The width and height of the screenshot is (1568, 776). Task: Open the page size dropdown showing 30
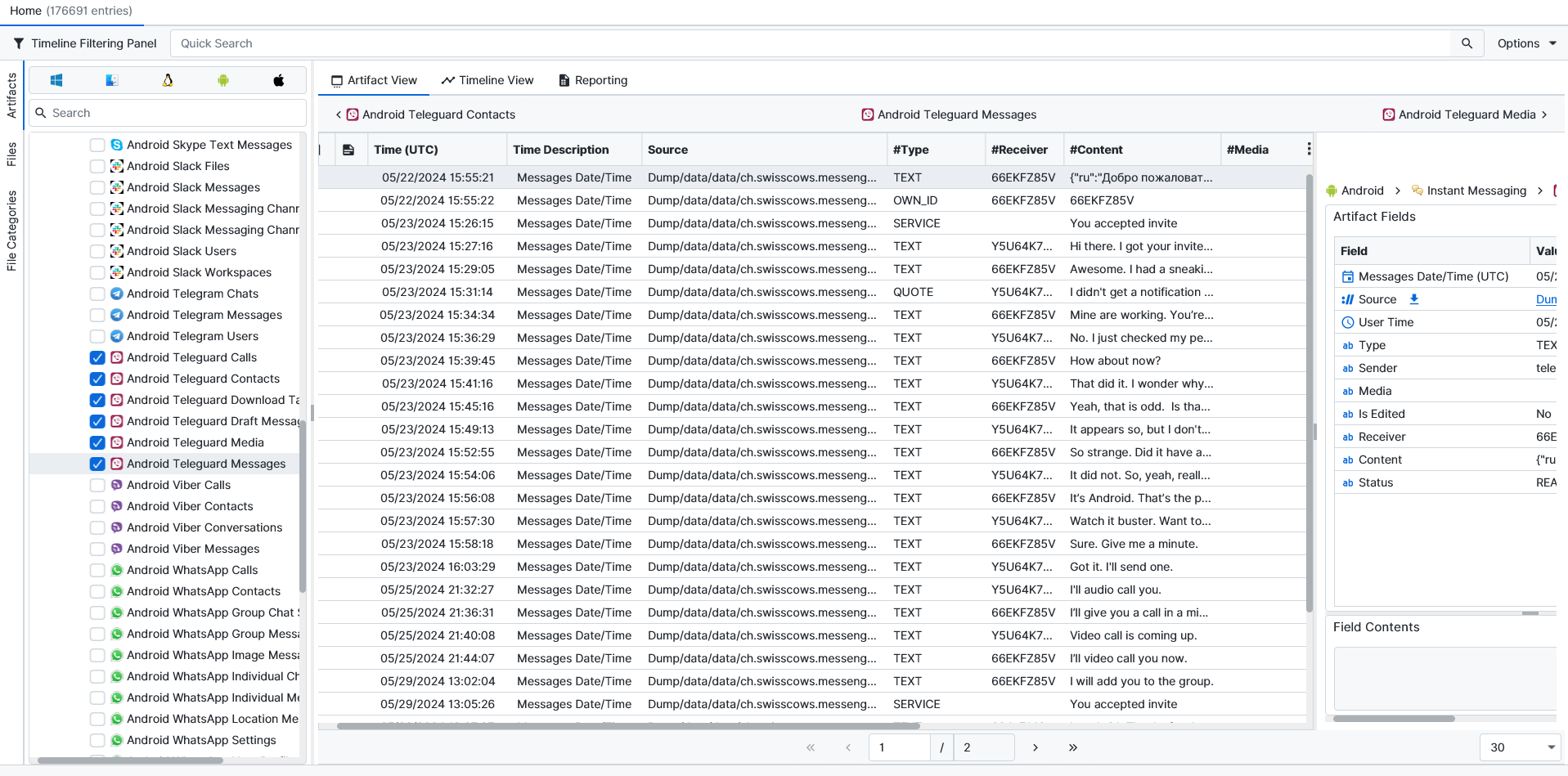pyautogui.click(x=1520, y=747)
